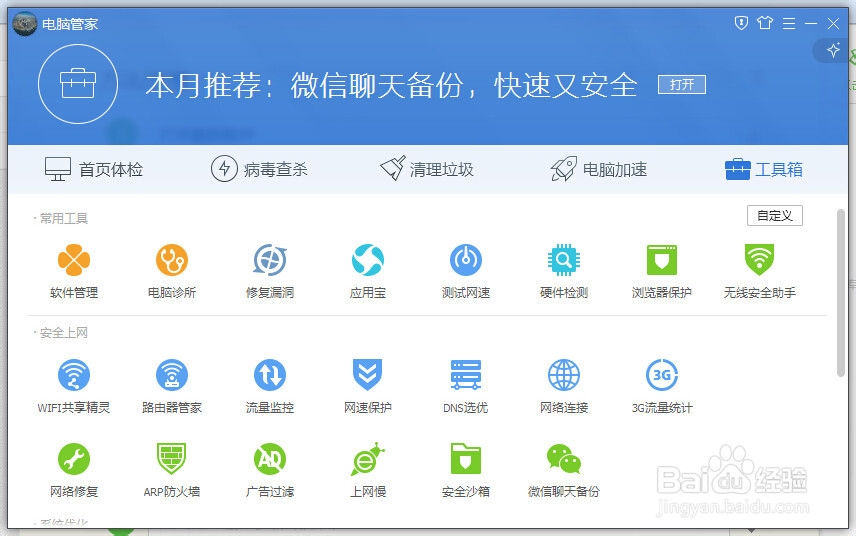Click the 自定义 customize button

click(x=775, y=216)
